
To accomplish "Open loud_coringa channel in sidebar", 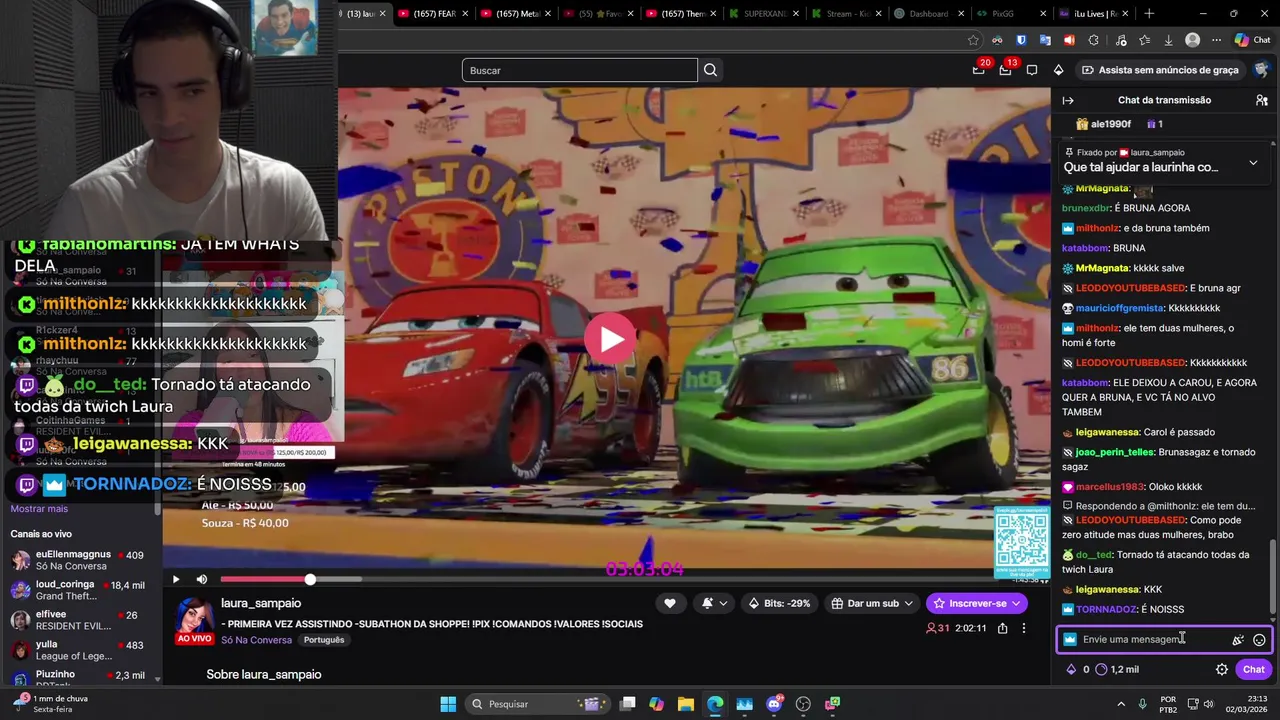I will [x=80, y=590].
